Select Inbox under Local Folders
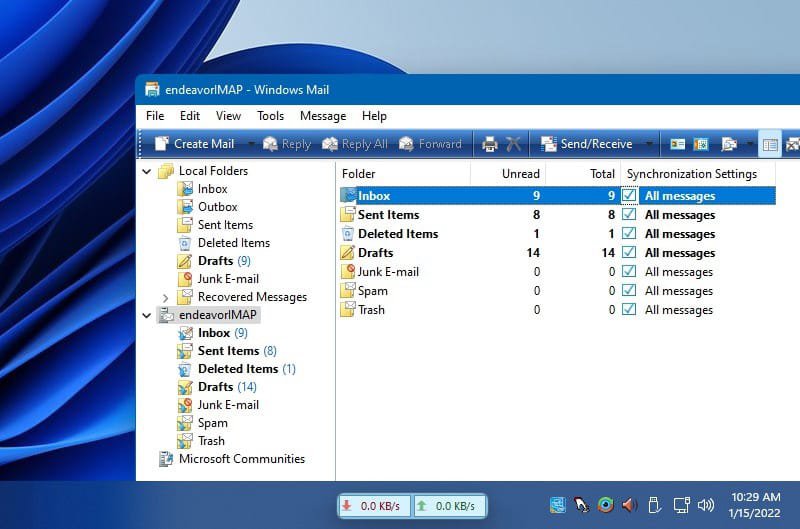Viewport: 800px width, 529px height. [203, 189]
